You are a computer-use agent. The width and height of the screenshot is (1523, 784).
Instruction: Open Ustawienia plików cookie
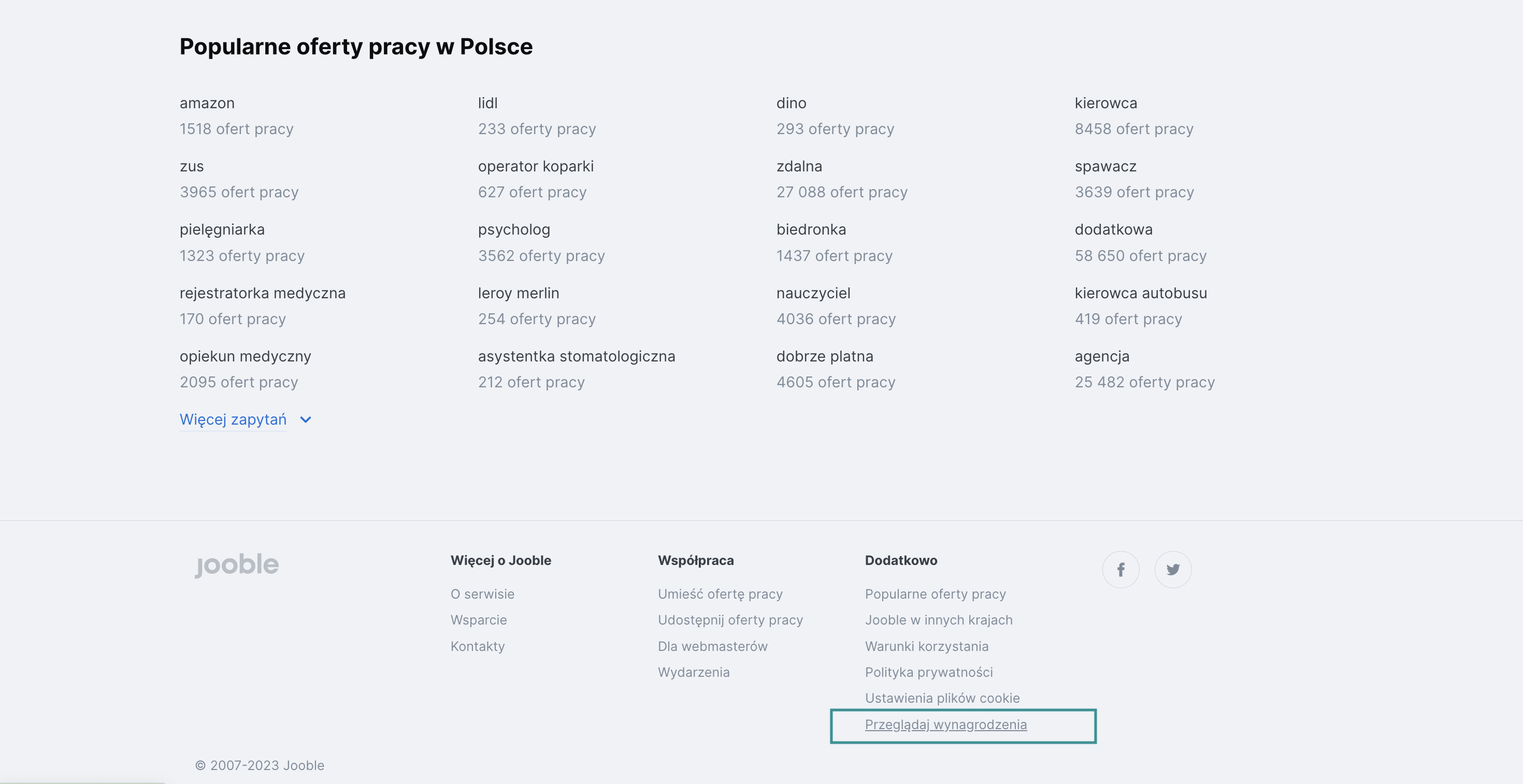click(x=942, y=699)
